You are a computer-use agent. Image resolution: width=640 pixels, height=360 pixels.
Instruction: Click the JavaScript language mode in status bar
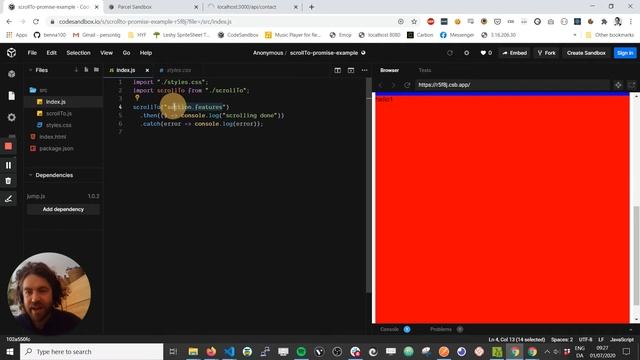[x=622, y=340]
